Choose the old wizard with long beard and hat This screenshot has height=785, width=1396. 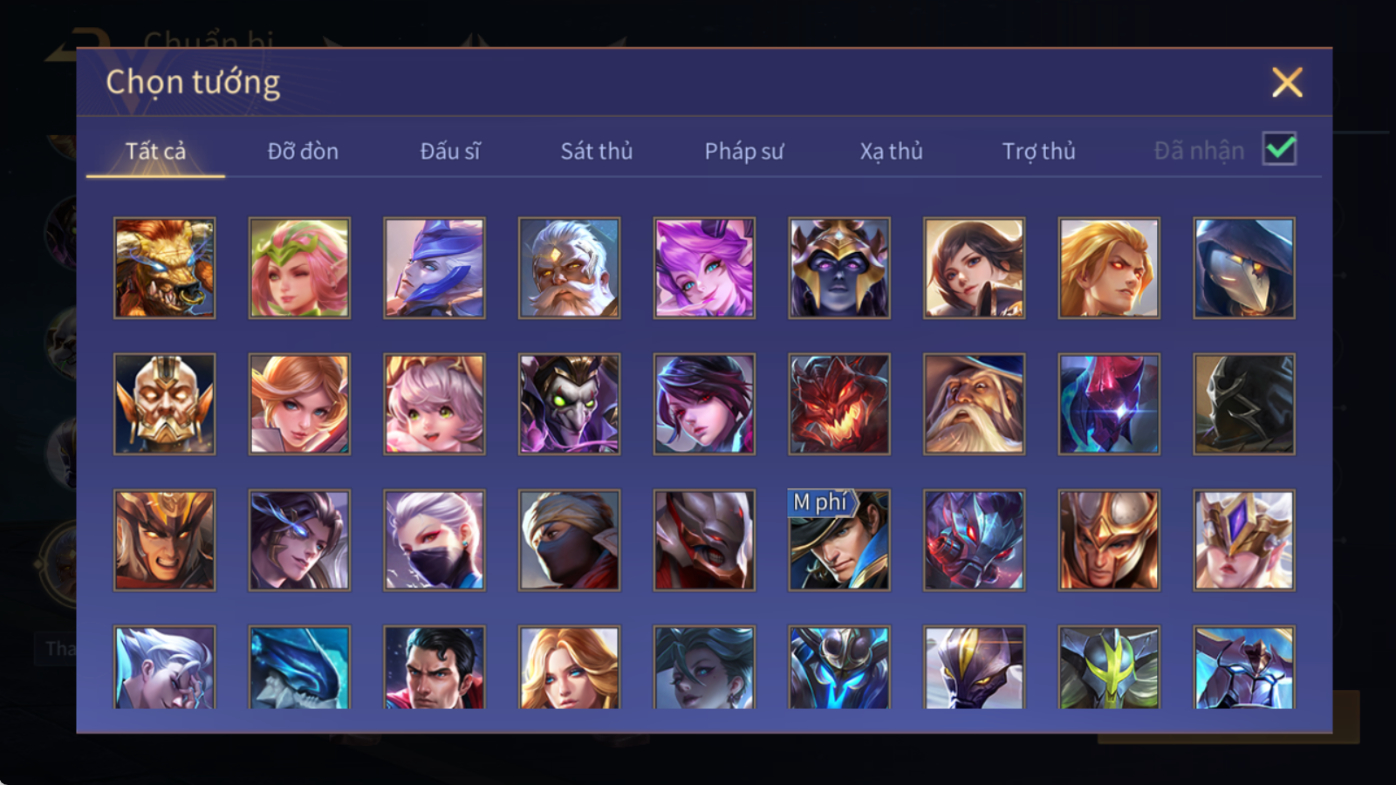(x=974, y=404)
